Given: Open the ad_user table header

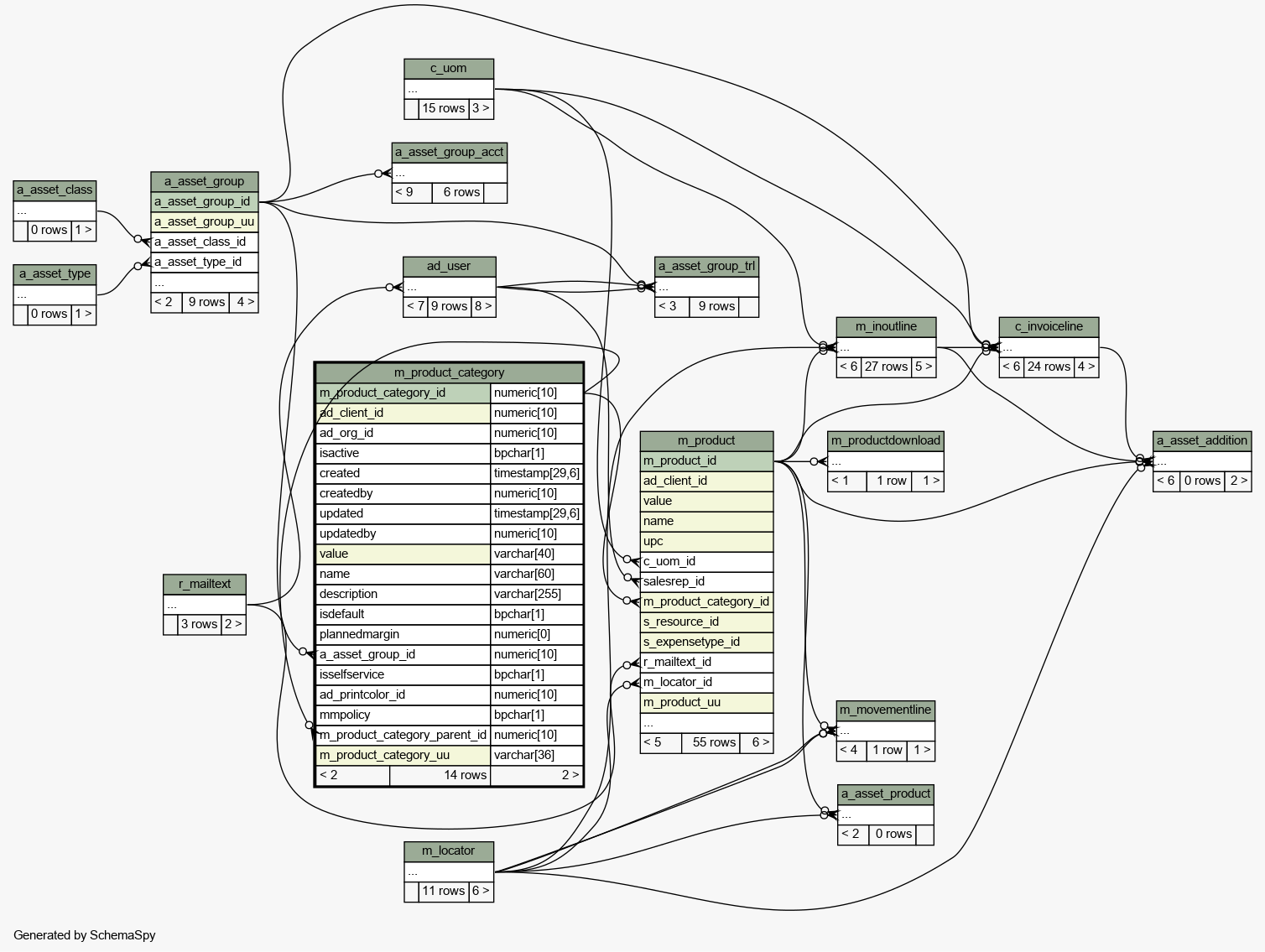Looking at the screenshot, I should coord(449,267).
